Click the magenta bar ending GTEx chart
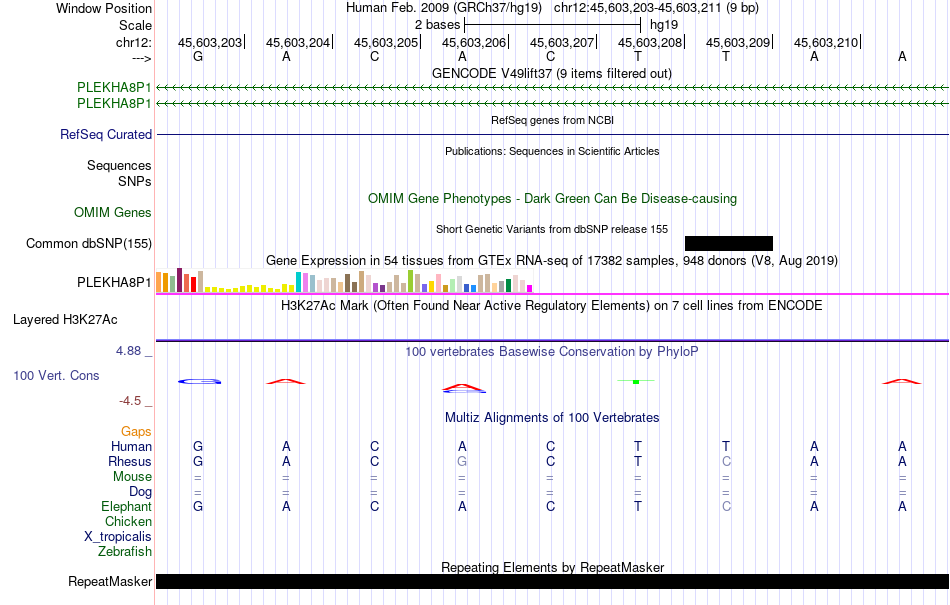 click(530, 288)
